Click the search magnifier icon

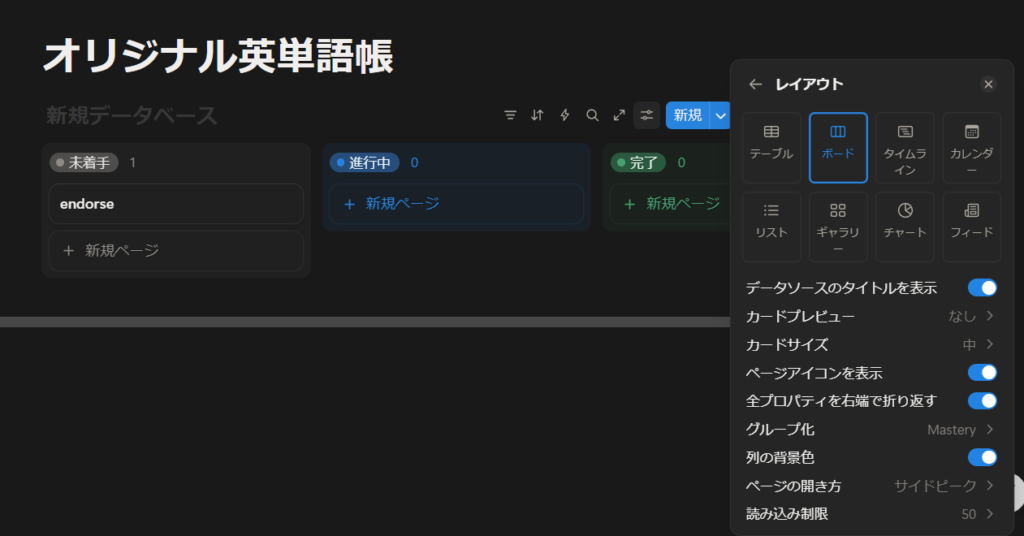point(592,115)
